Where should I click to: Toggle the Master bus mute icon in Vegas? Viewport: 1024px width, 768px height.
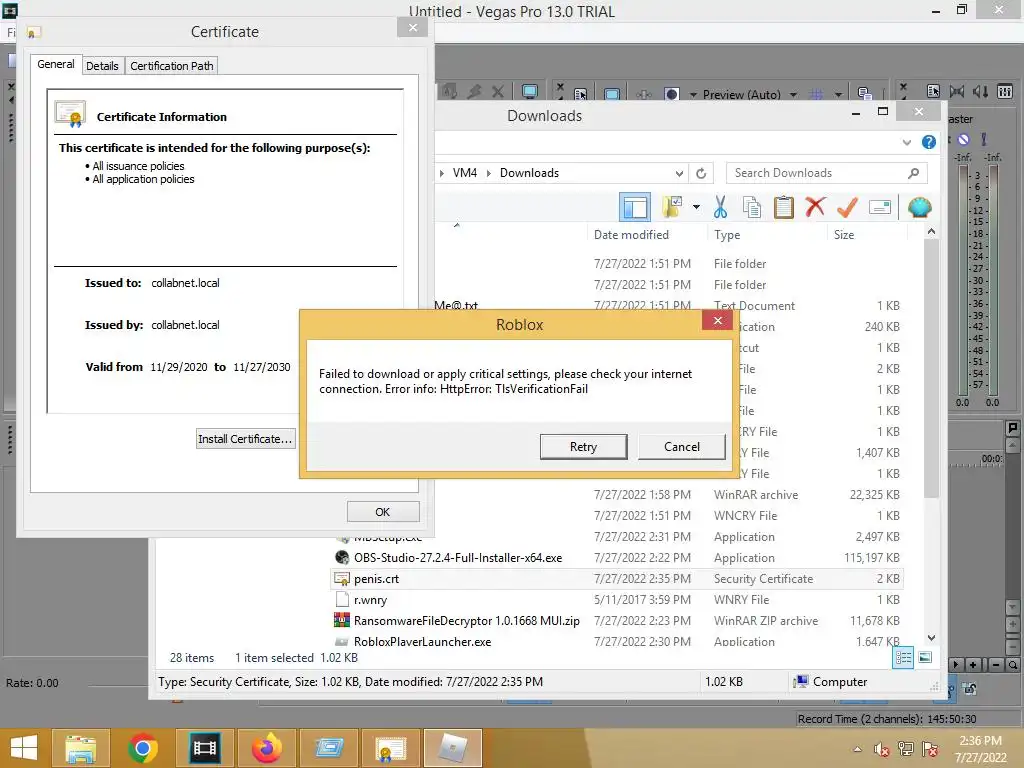coord(963,140)
